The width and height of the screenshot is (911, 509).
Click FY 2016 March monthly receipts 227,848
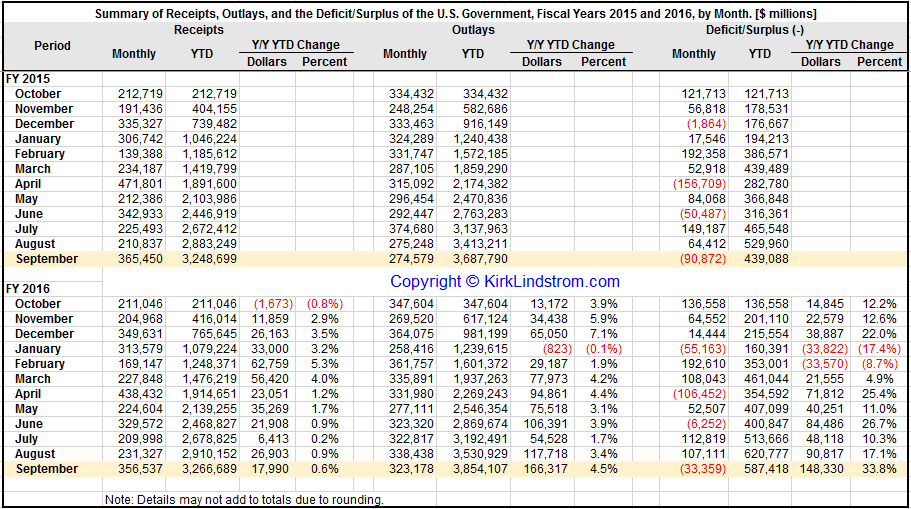(x=140, y=379)
